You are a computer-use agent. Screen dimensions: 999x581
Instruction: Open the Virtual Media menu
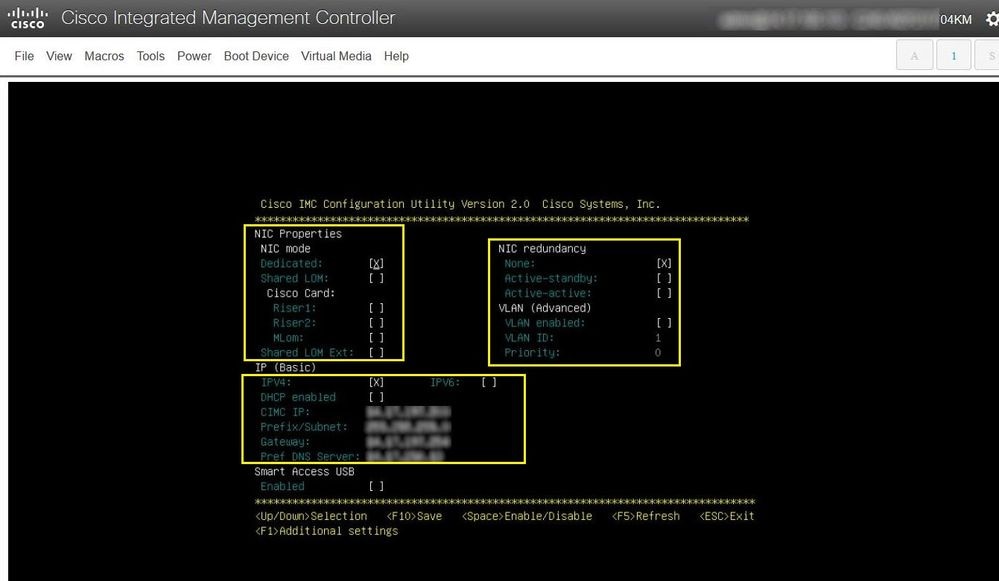(336, 56)
